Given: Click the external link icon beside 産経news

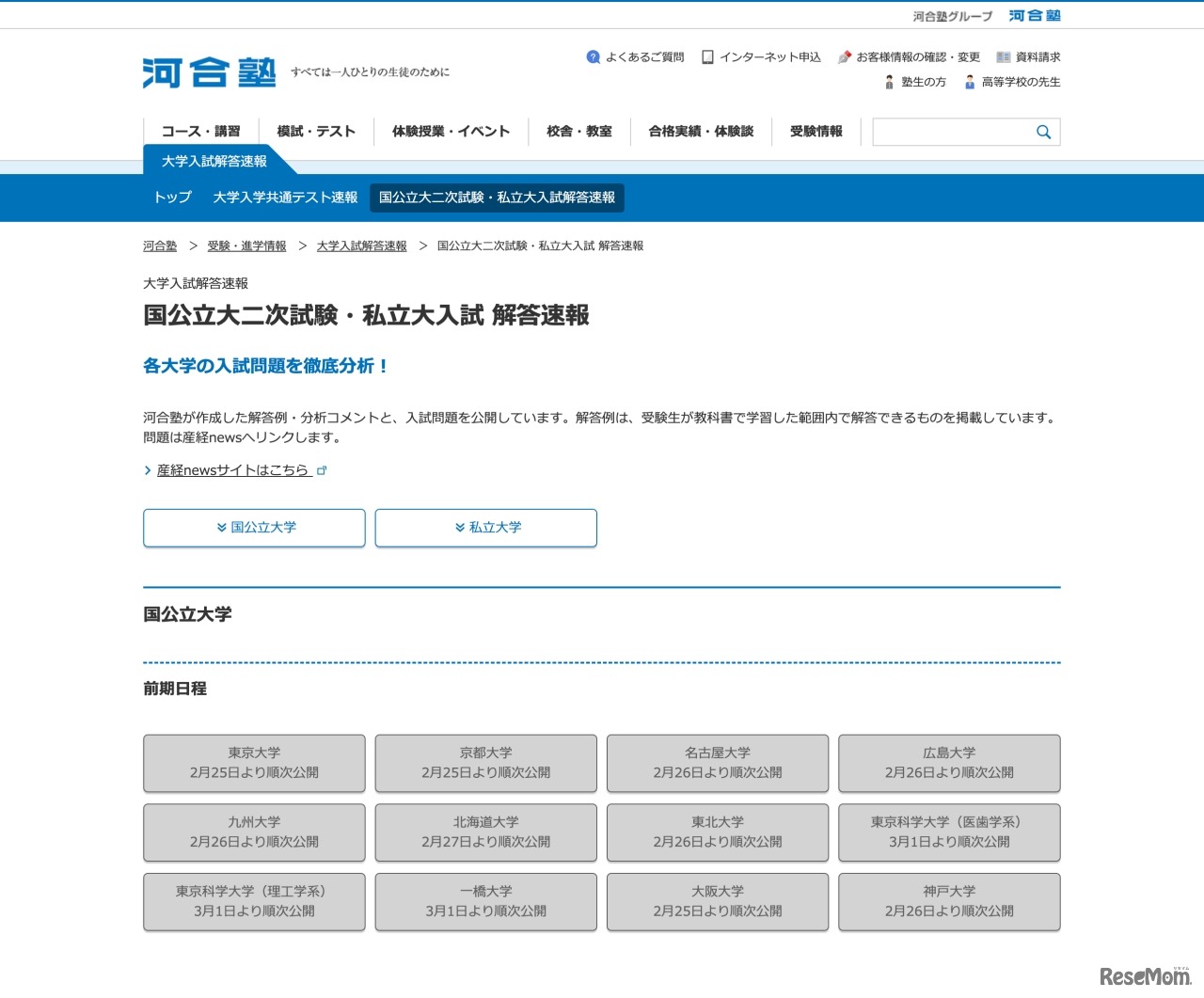Looking at the screenshot, I should pos(322,470).
